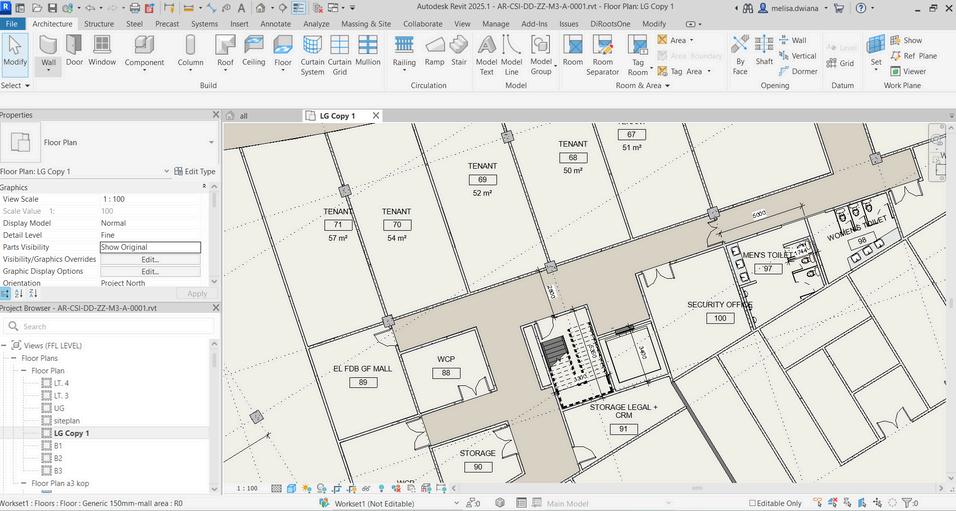Viewport: 956px width, 511px height.
Task: Click the Save icon in quick access toolbar
Action: coord(50,8)
